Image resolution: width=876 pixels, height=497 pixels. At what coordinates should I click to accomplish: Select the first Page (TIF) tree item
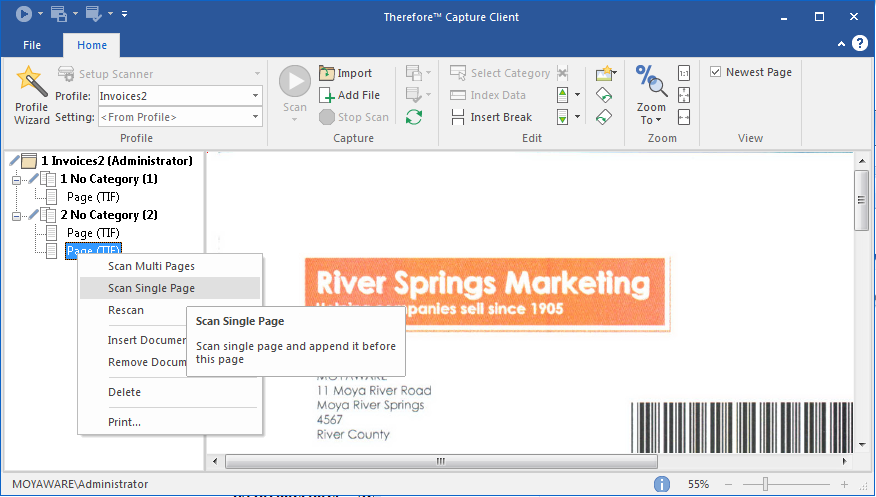click(x=93, y=197)
